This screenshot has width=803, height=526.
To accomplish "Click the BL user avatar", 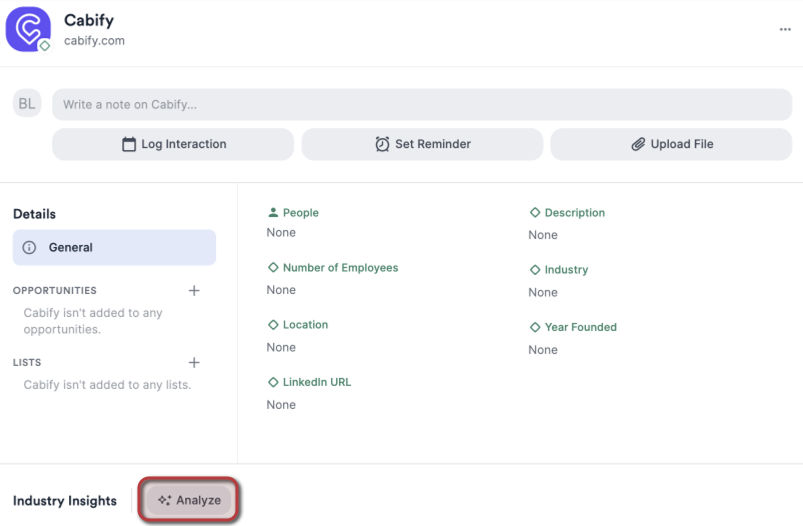I will (x=27, y=104).
